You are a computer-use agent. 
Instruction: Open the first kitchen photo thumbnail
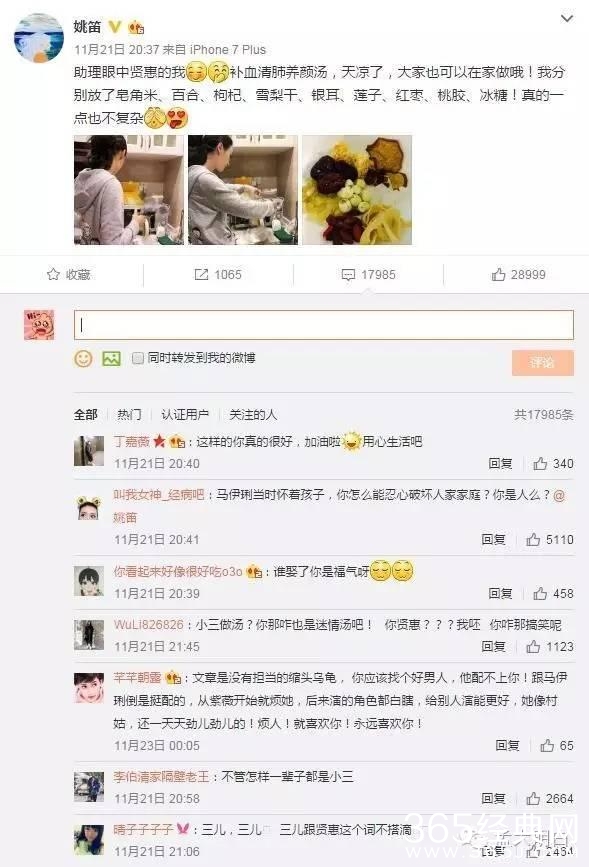(x=129, y=190)
